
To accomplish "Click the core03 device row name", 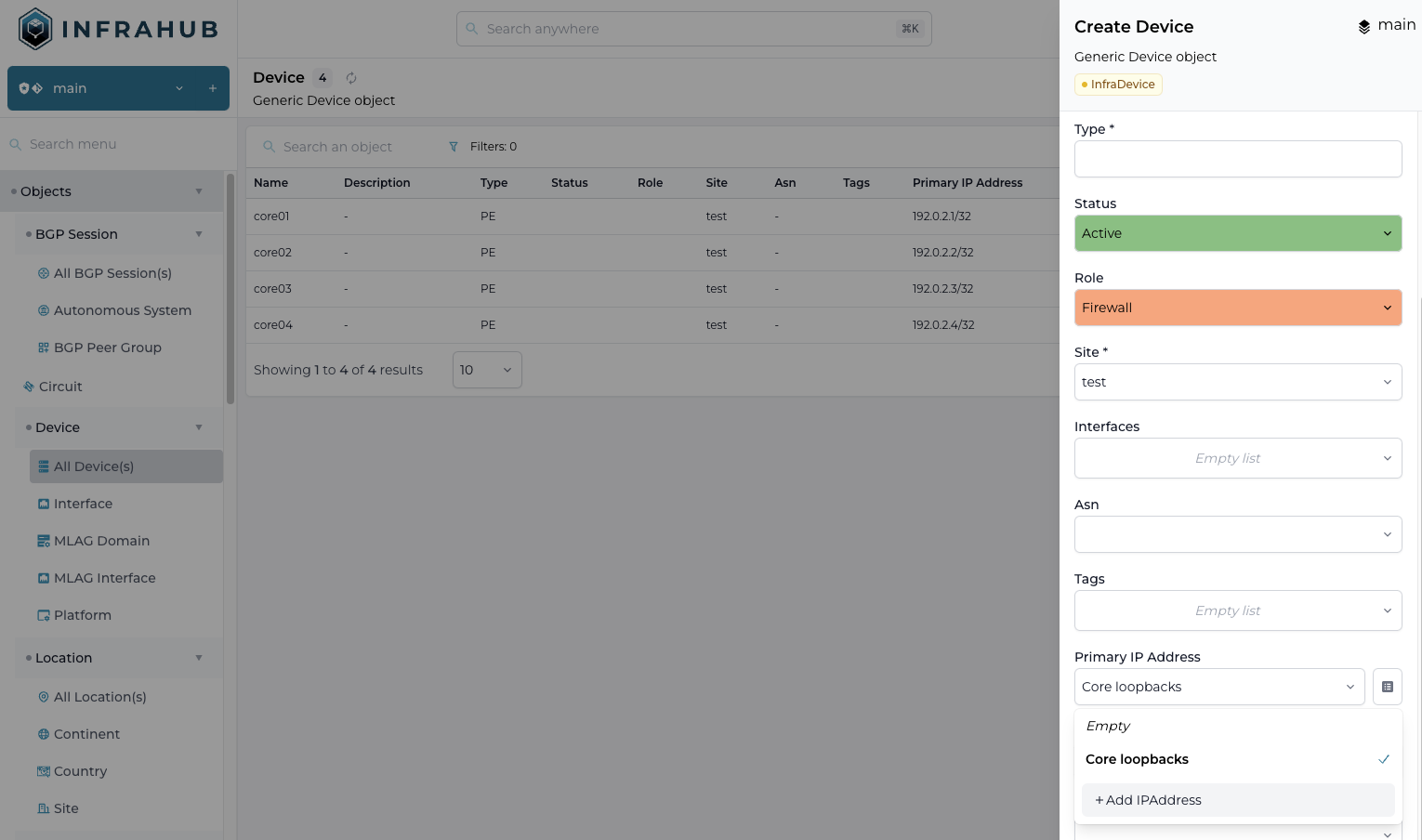I will pos(272,289).
